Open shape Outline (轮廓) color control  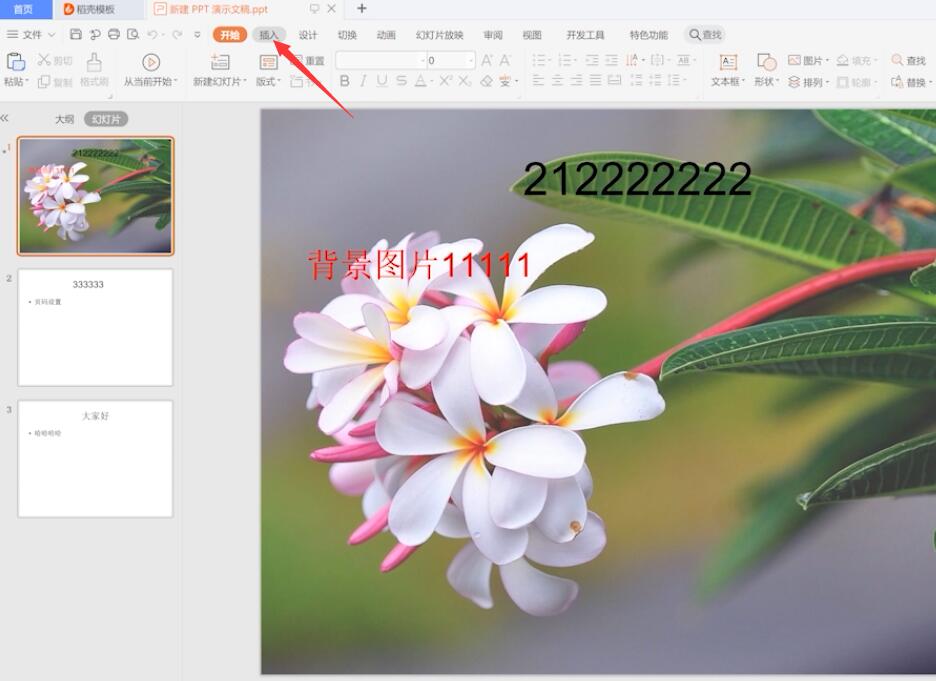pos(857,82)
